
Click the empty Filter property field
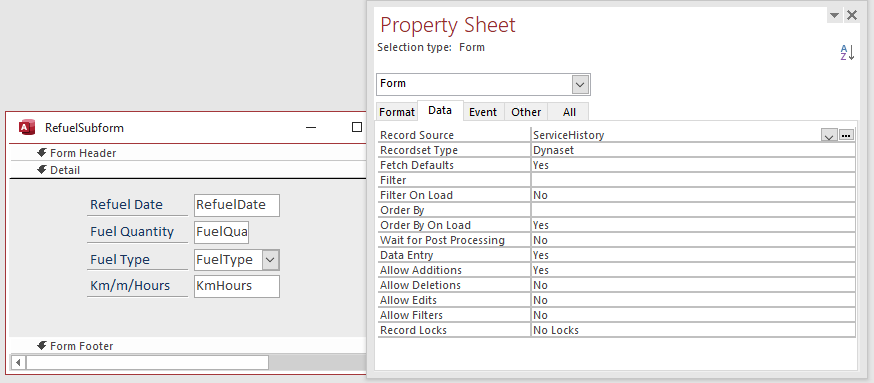pyautogui.click(x=693, y=181)
